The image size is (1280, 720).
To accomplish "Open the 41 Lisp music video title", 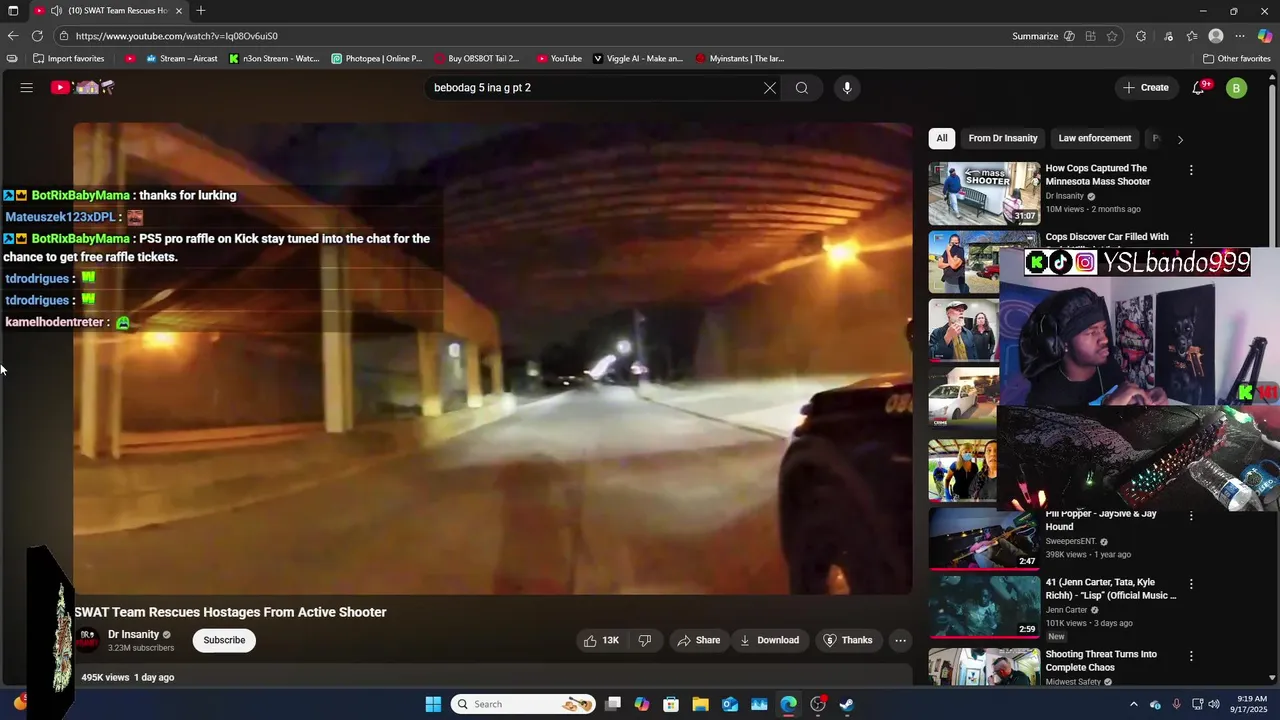I will point(1110,589).
